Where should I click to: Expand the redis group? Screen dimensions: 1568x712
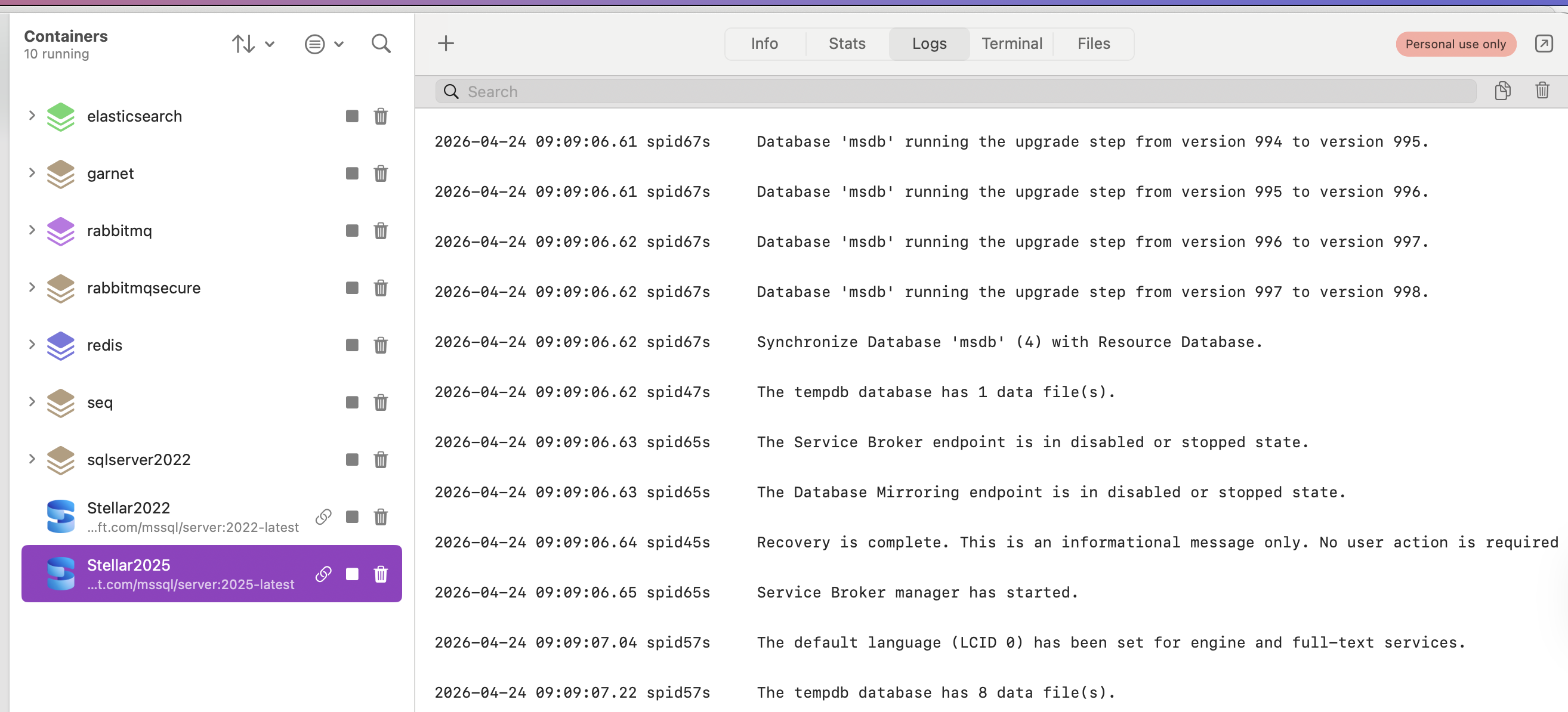pyautogui.click(x=32, y=345)
